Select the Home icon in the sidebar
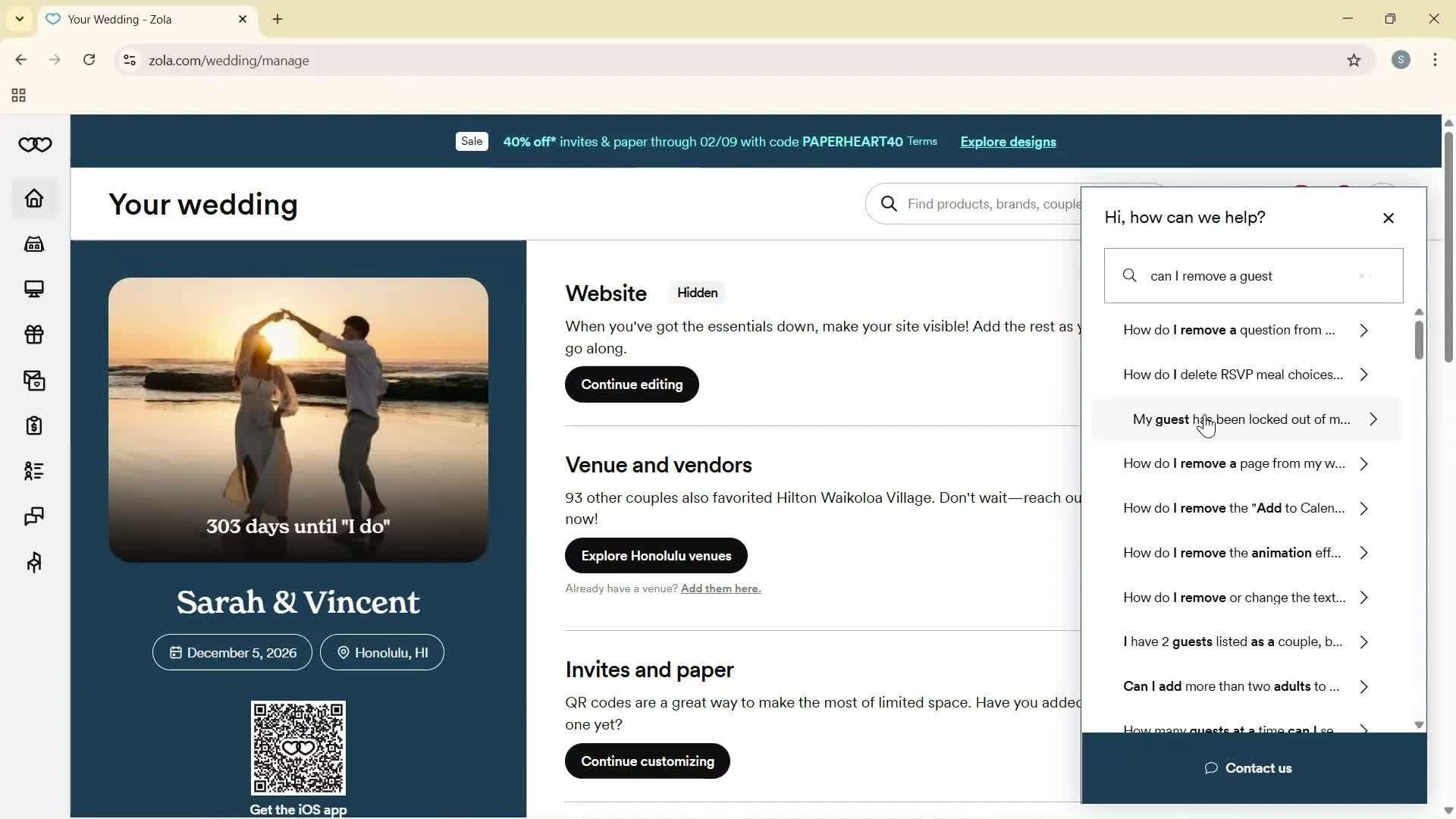The image size is (1456, 819). (34, 198)
